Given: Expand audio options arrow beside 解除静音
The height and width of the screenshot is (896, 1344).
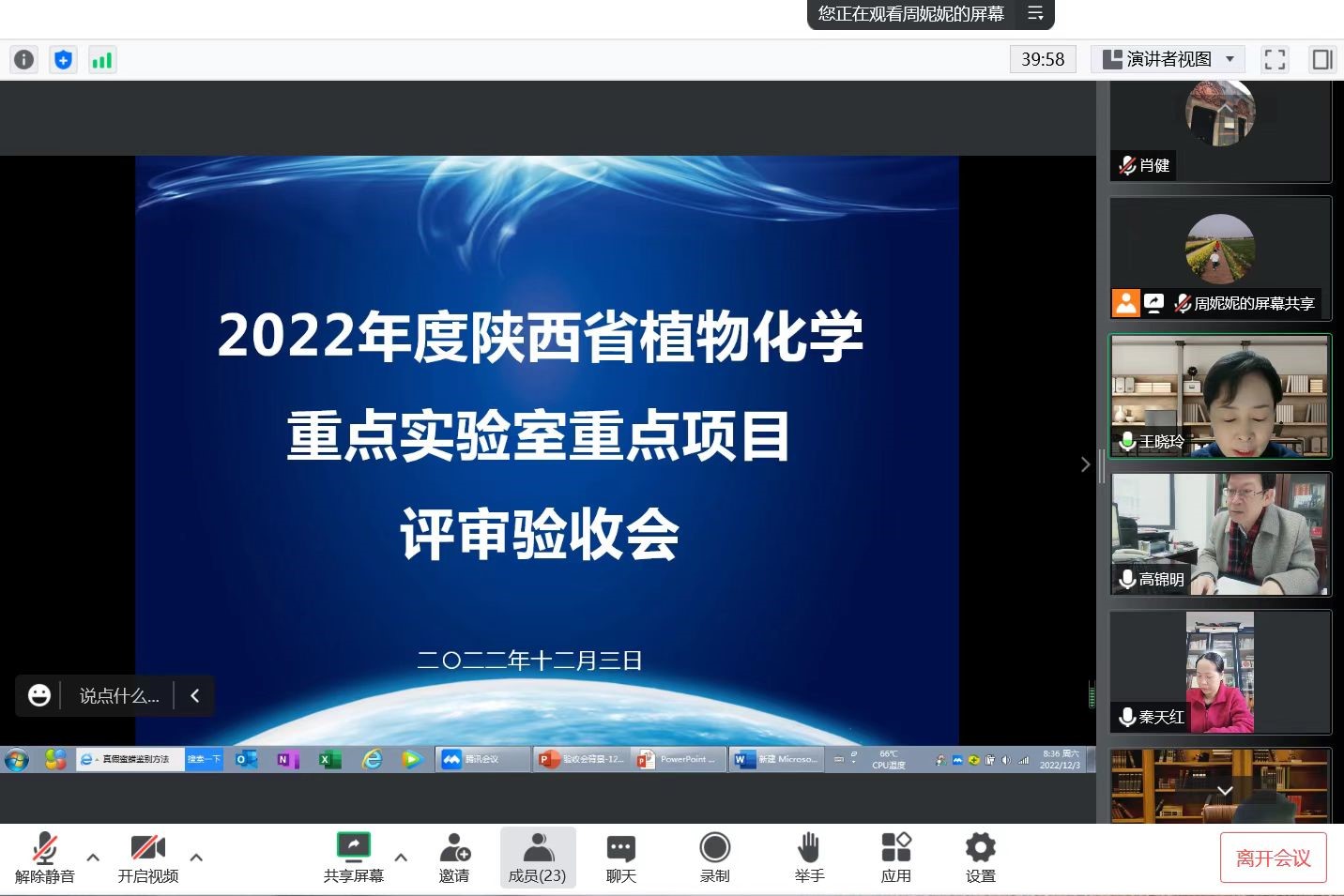Looking at the screenshot, I should 93,857.
